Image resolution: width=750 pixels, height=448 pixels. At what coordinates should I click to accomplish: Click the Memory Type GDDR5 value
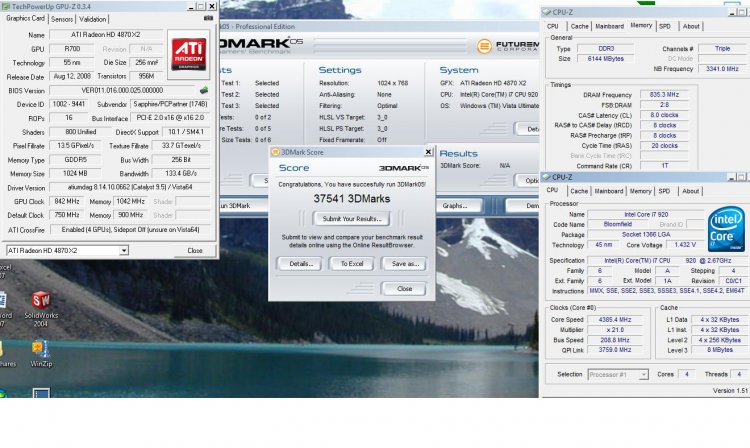(75, 159)
